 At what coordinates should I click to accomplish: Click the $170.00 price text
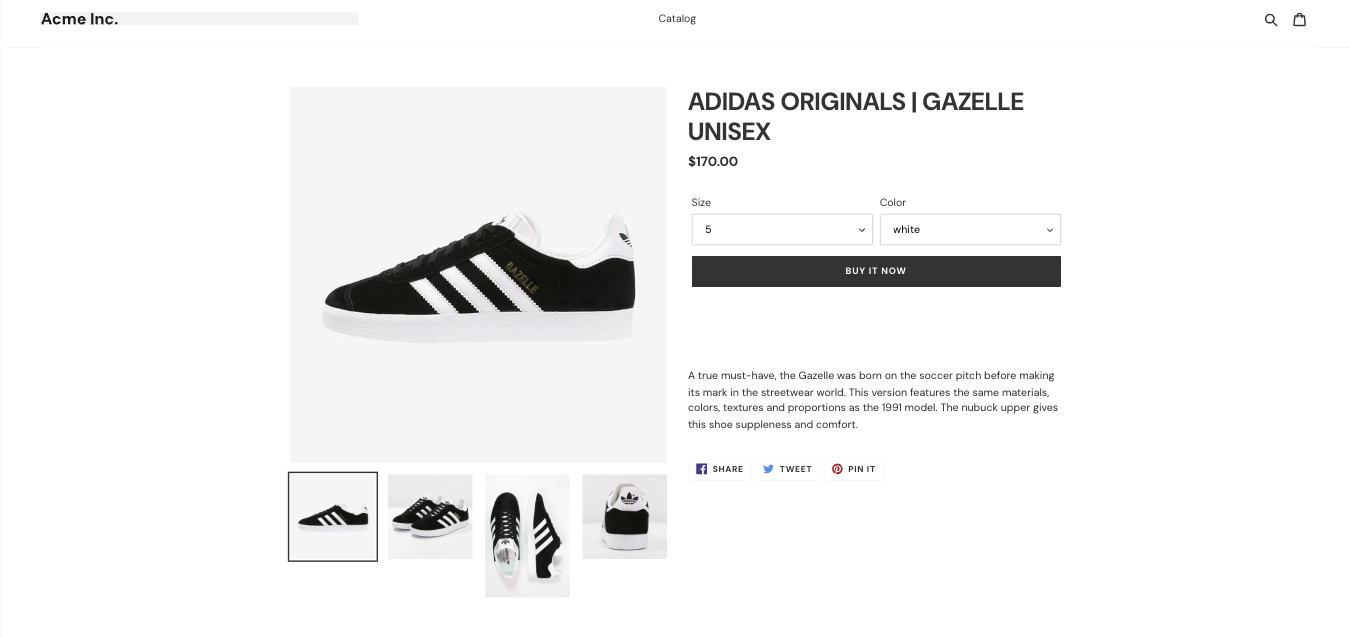(713, 162)
